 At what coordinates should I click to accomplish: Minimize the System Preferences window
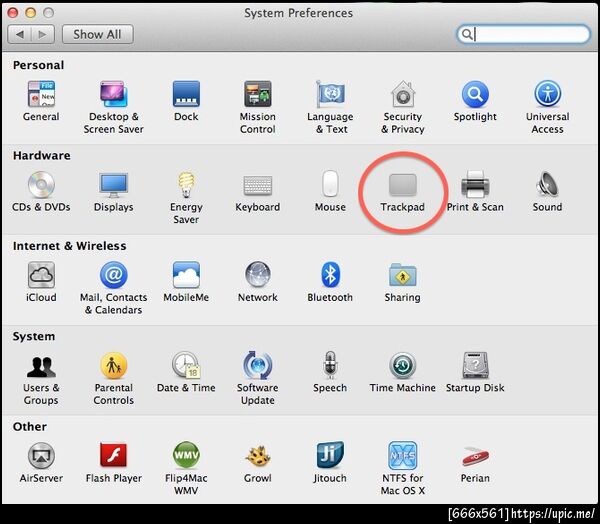pyautogui.click(x=31, y=13)
